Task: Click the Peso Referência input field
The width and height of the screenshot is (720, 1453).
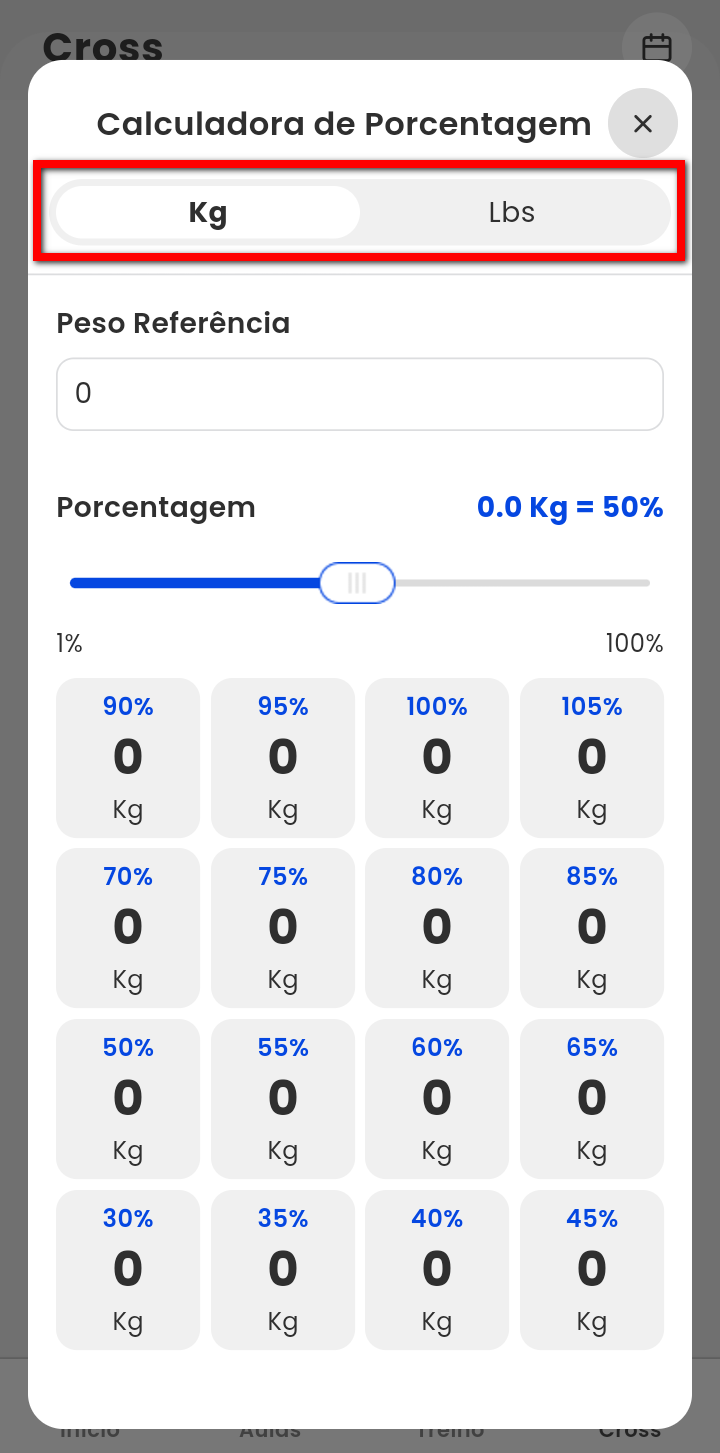Action: (360, 394)
